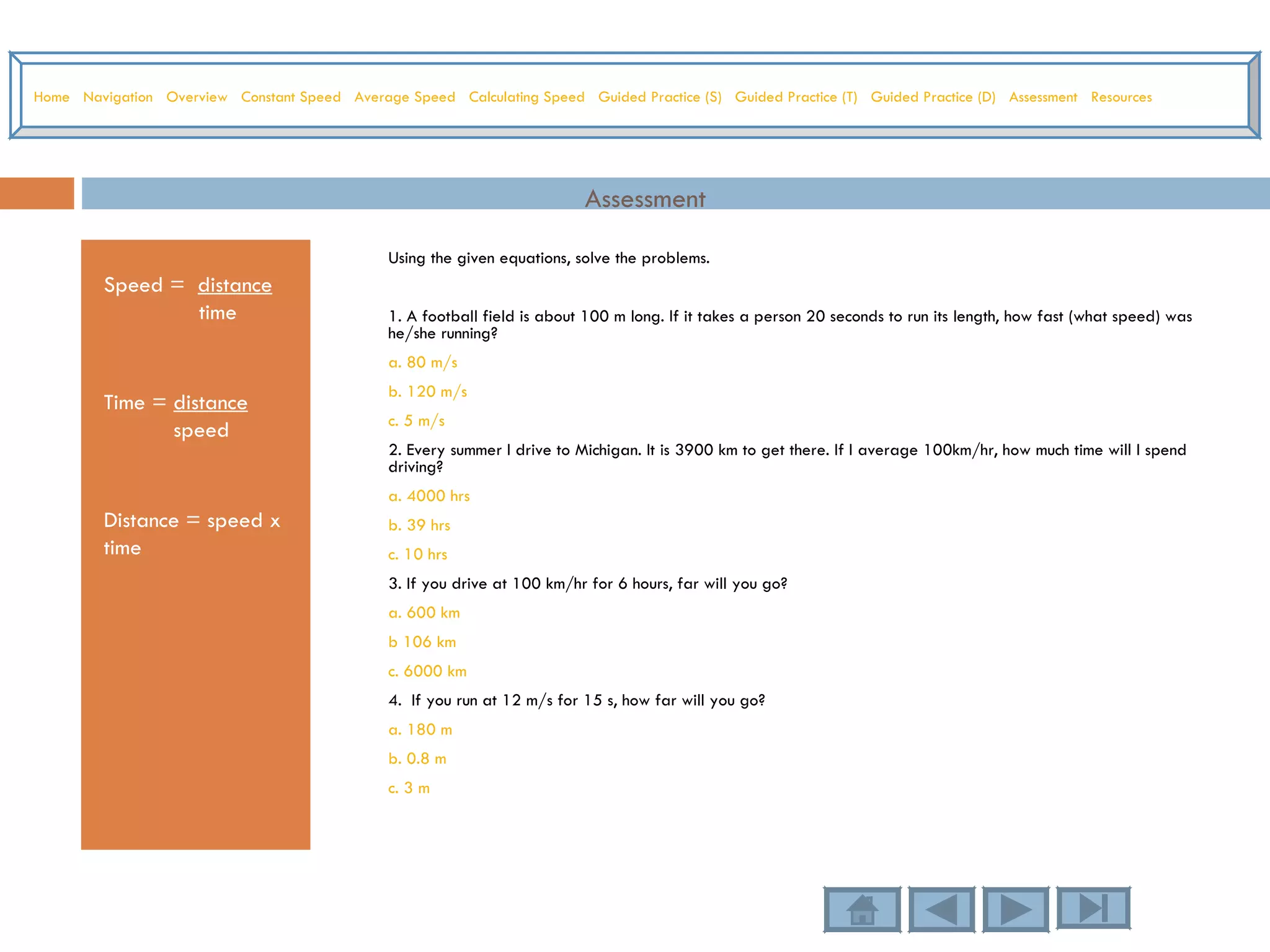Select answer b. 120 m/s

[x=427, y=392]
